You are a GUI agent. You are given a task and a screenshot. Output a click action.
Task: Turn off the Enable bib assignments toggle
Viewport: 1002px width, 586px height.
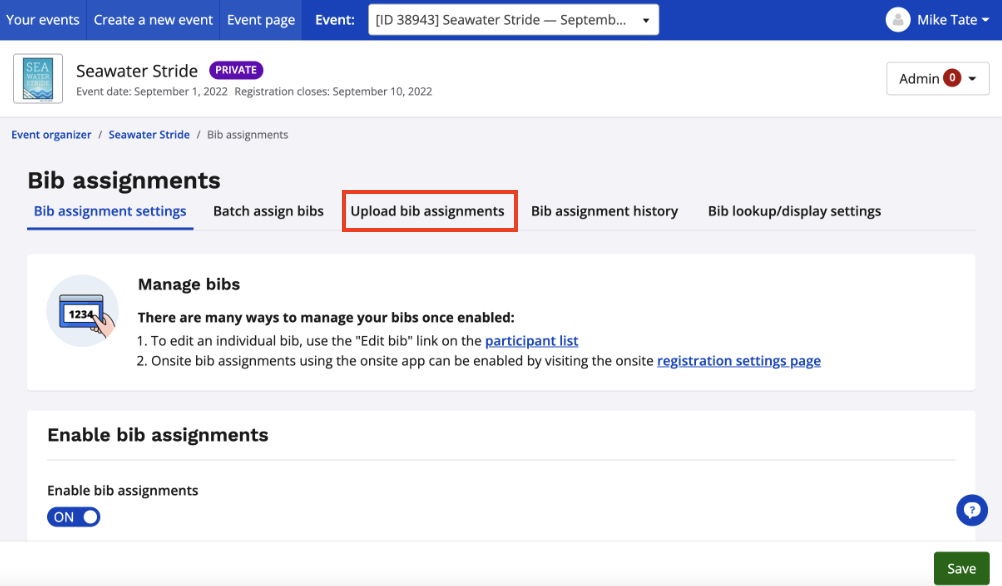coord(74,517)
